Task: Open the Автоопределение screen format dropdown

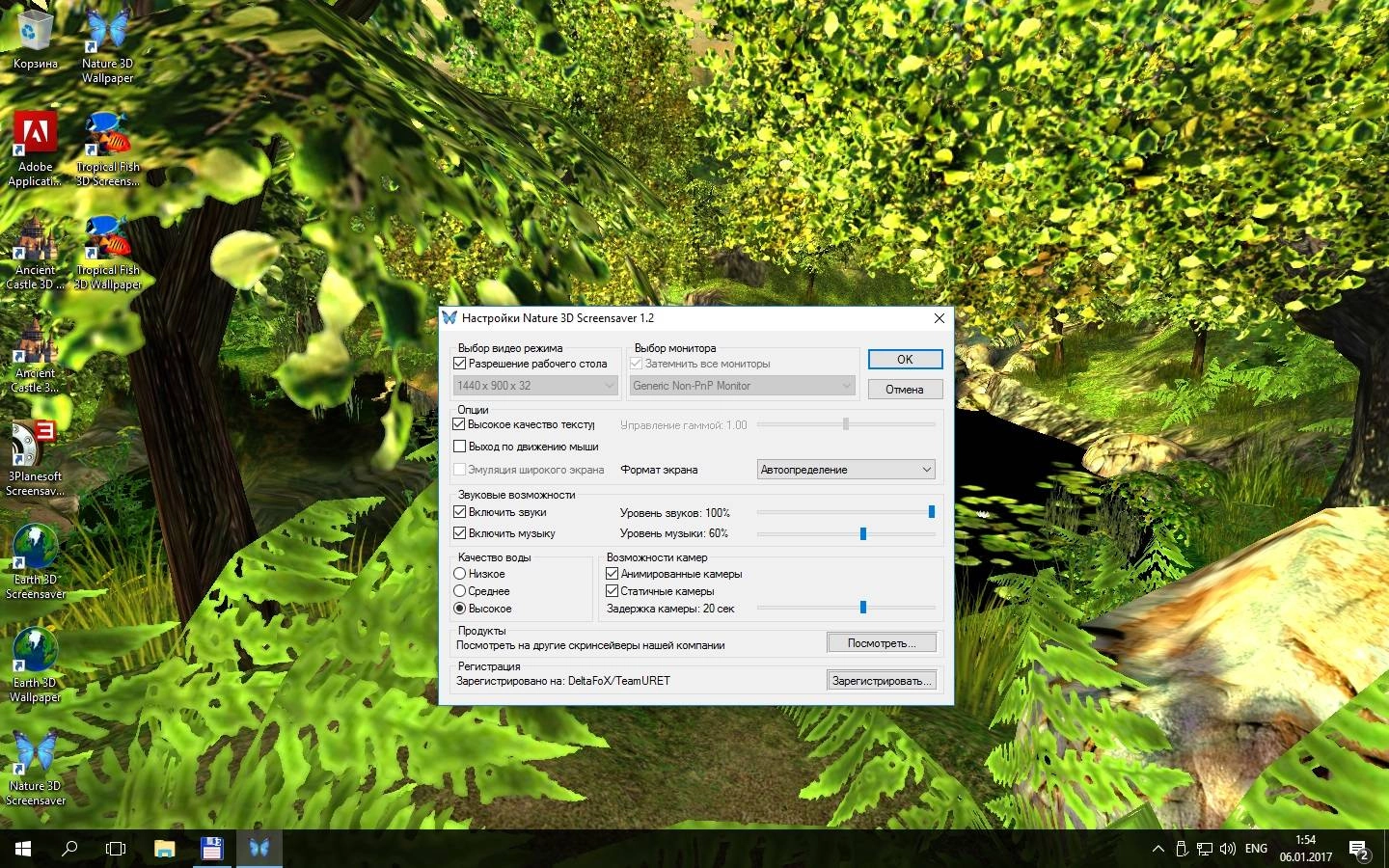Action: point(846,470)
